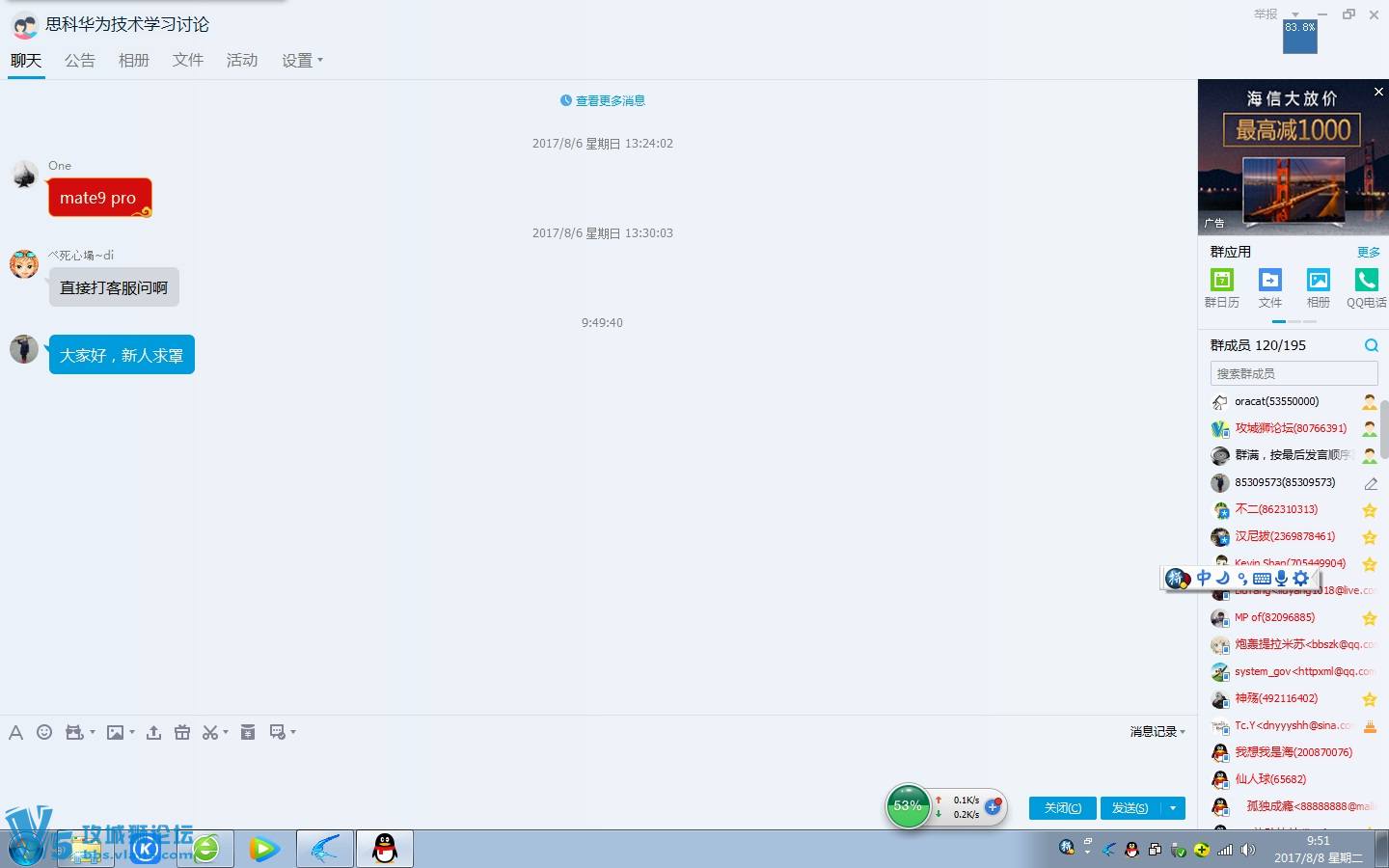Expand the scissors screenshot options arrow
1389x868 pixels.
226,733
